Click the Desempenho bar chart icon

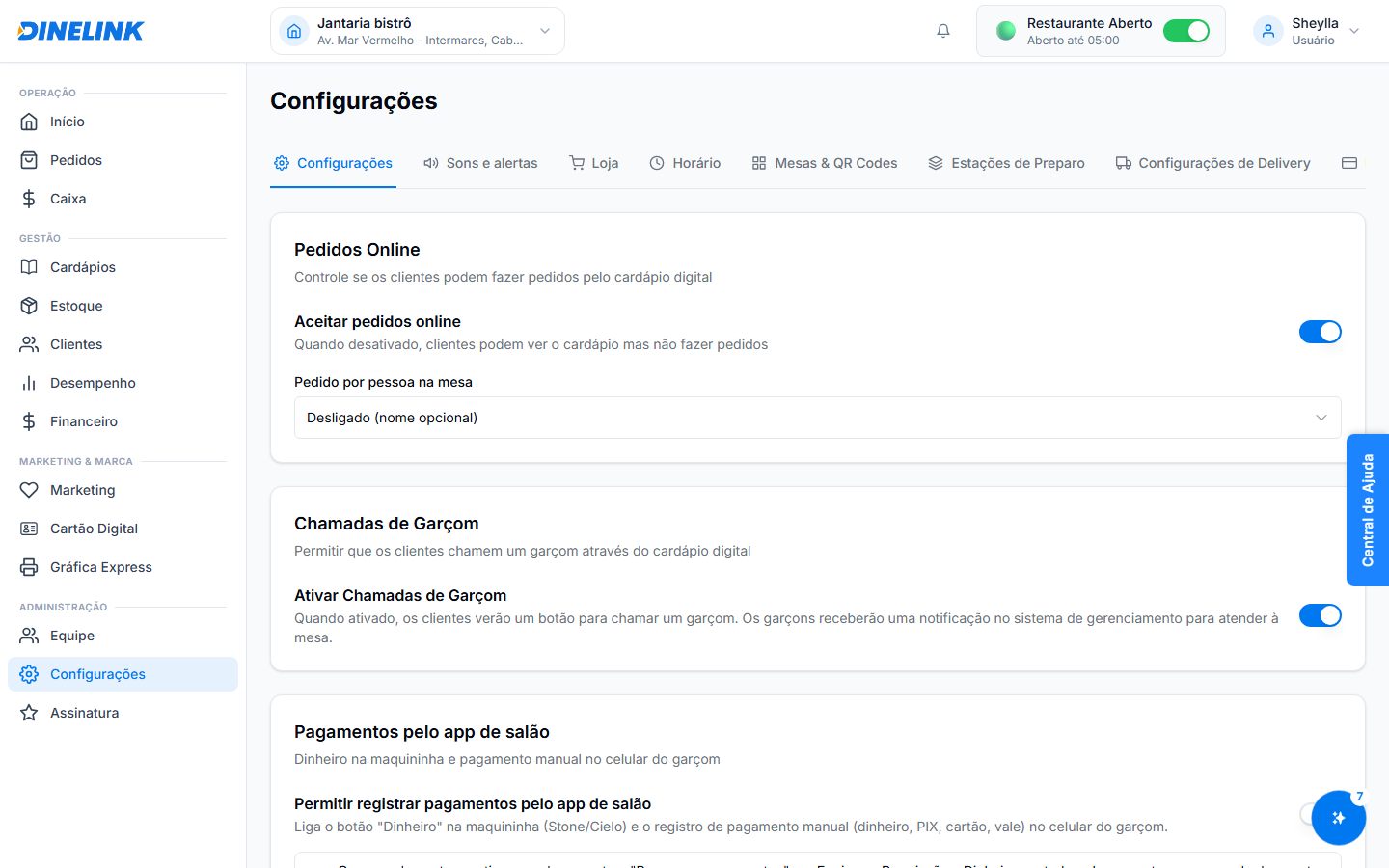[x=29, y=383]
